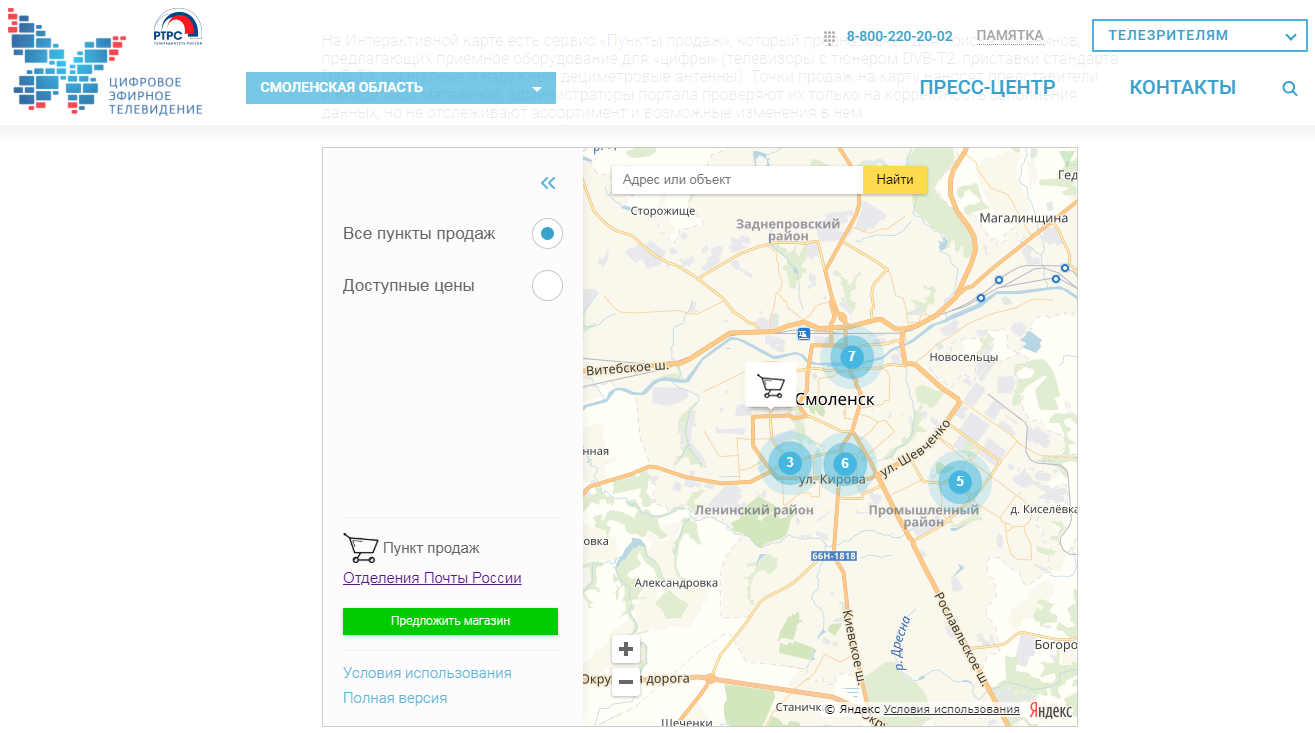This screenshot has width=1315, height=733.
Task: Open the cluster marker with 7 points
Action: (x=852, y=356)
